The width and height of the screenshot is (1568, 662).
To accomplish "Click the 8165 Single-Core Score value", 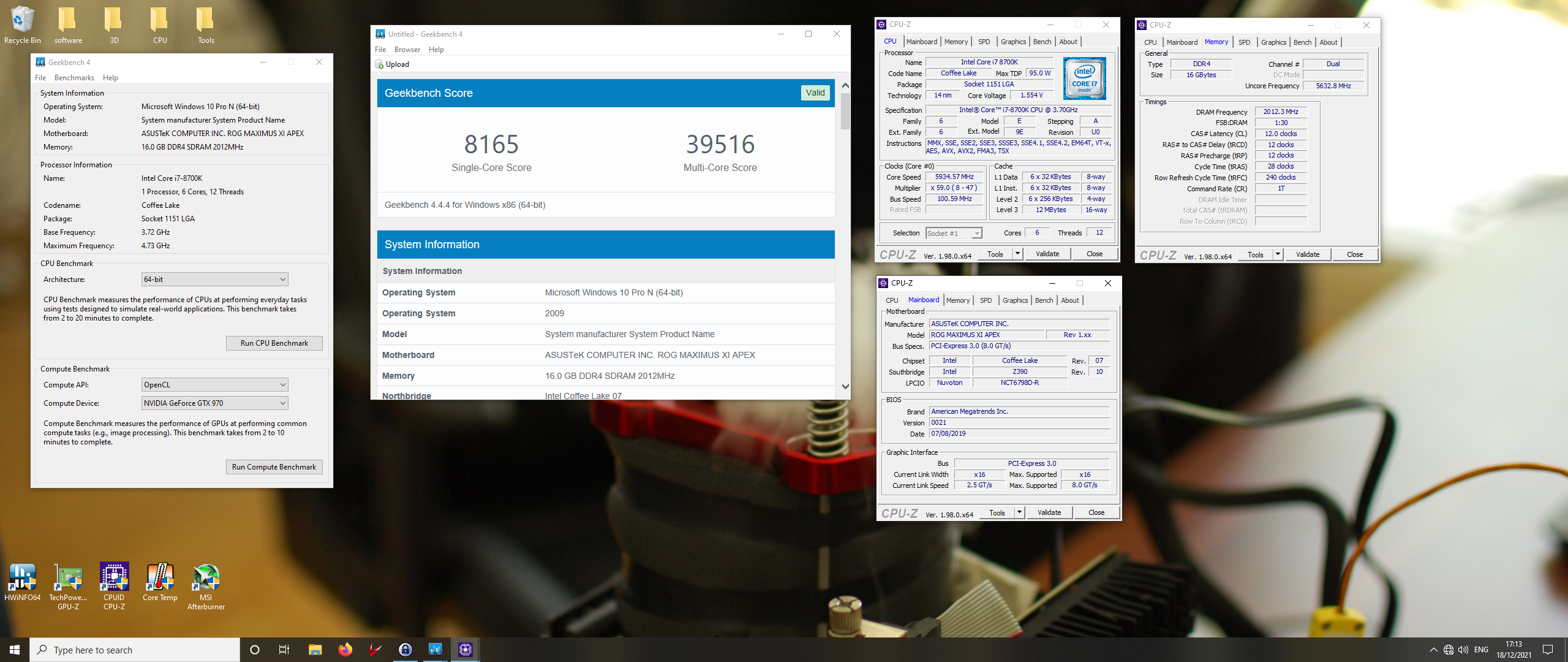I will [x=491, y=145].
